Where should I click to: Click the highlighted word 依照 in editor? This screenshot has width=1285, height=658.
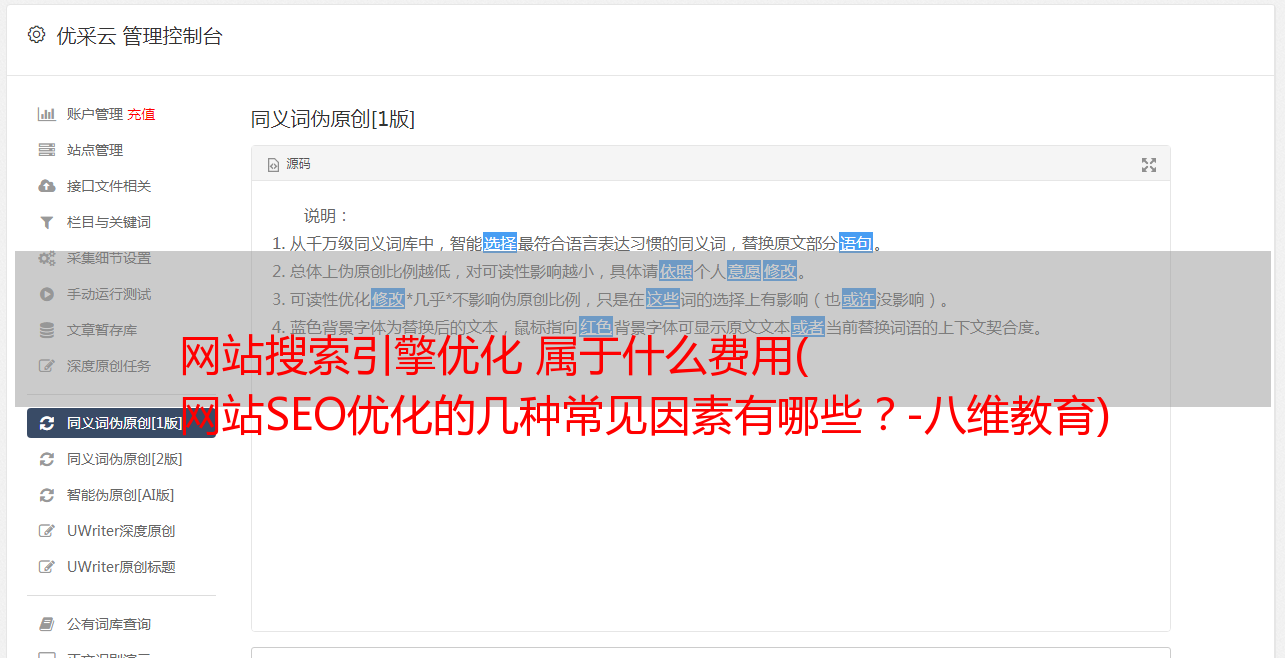coord(676,271)
